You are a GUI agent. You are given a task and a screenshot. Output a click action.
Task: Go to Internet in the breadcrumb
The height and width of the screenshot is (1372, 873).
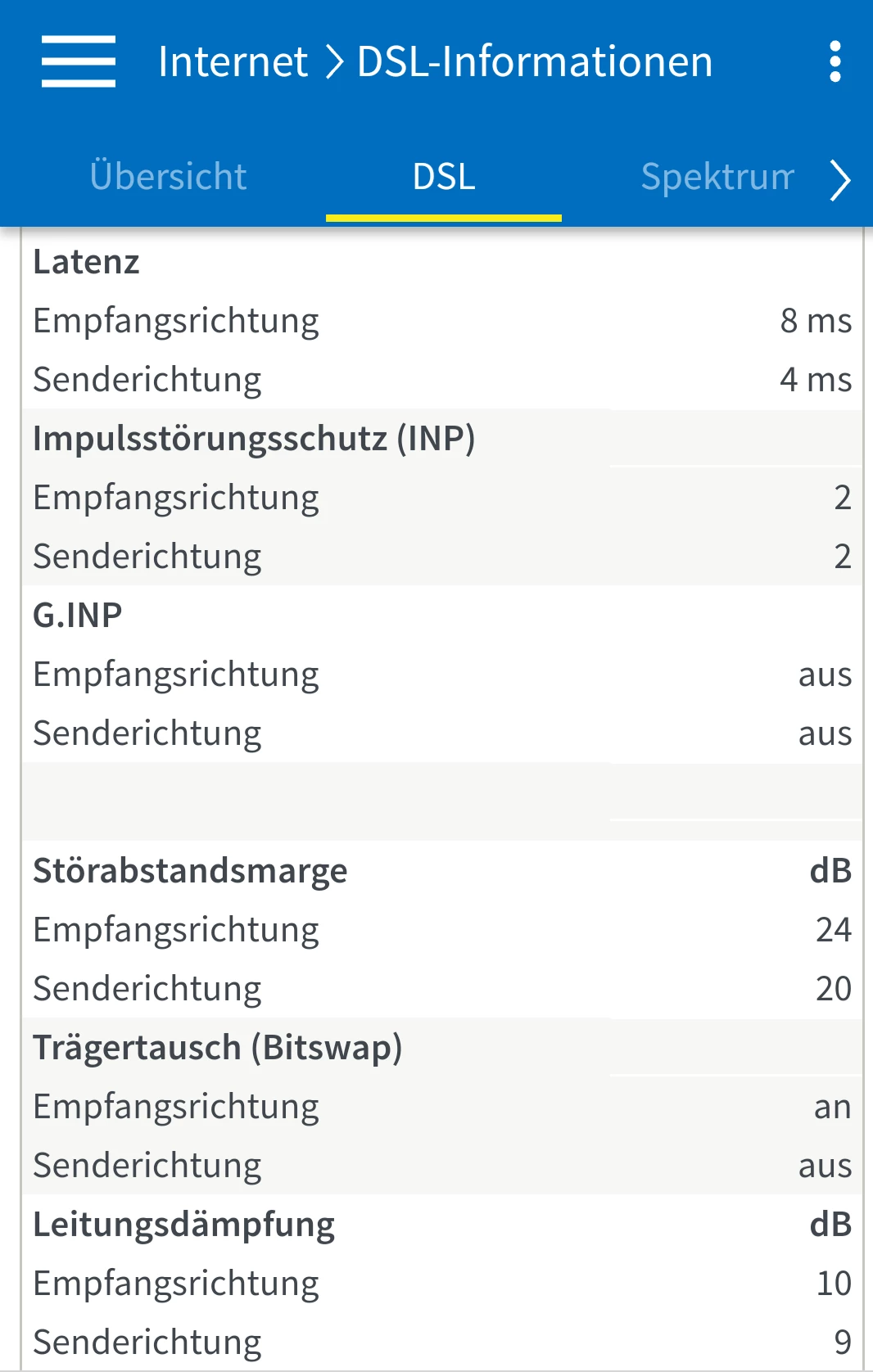tap(233, 61)
